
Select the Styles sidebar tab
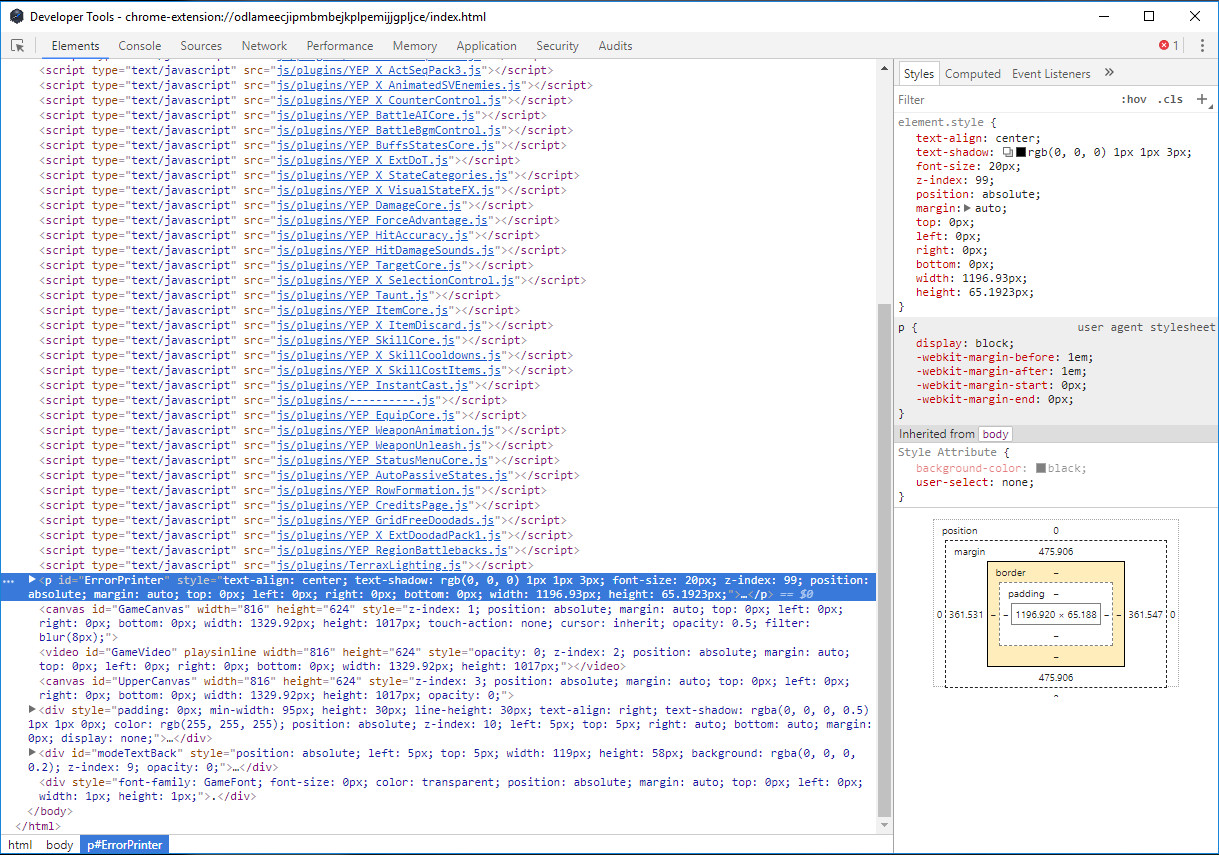[x=918, y=74]
